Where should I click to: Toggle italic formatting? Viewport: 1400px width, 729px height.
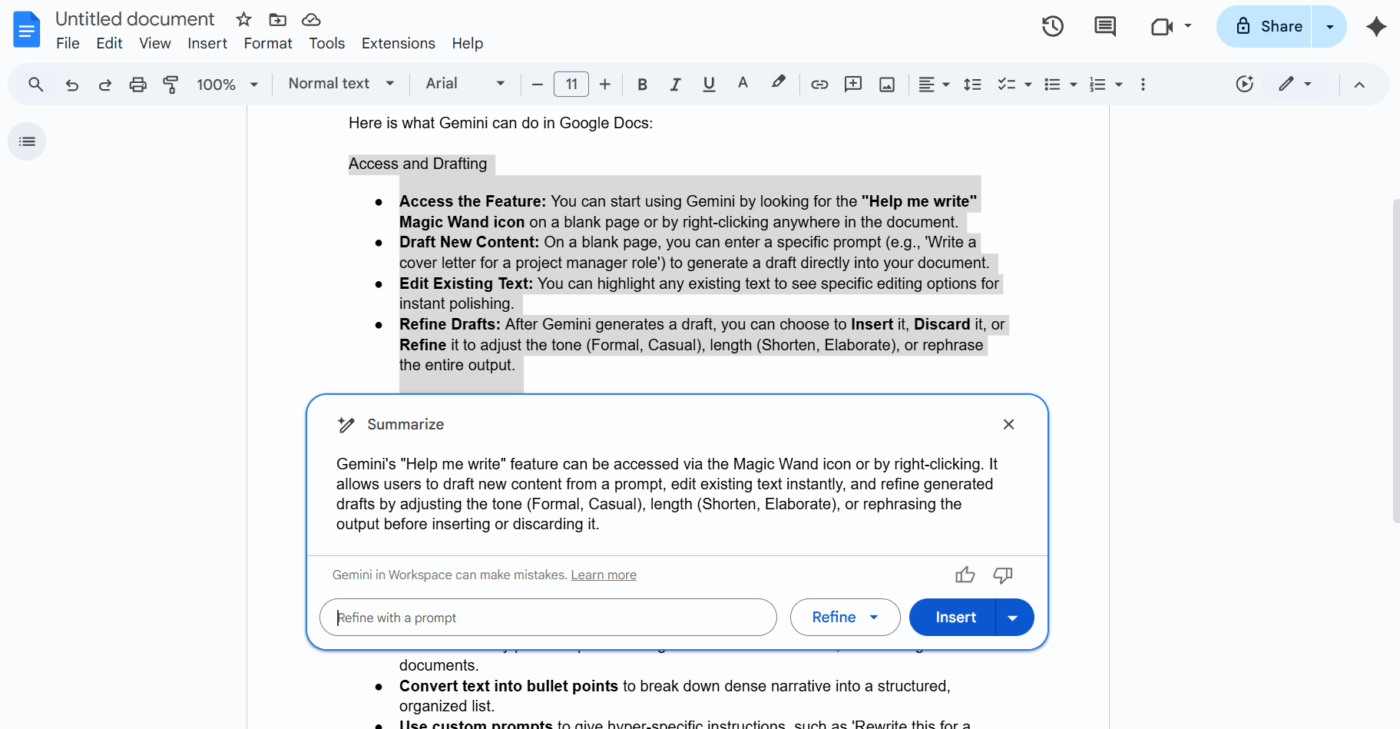(x=675, y=84)
